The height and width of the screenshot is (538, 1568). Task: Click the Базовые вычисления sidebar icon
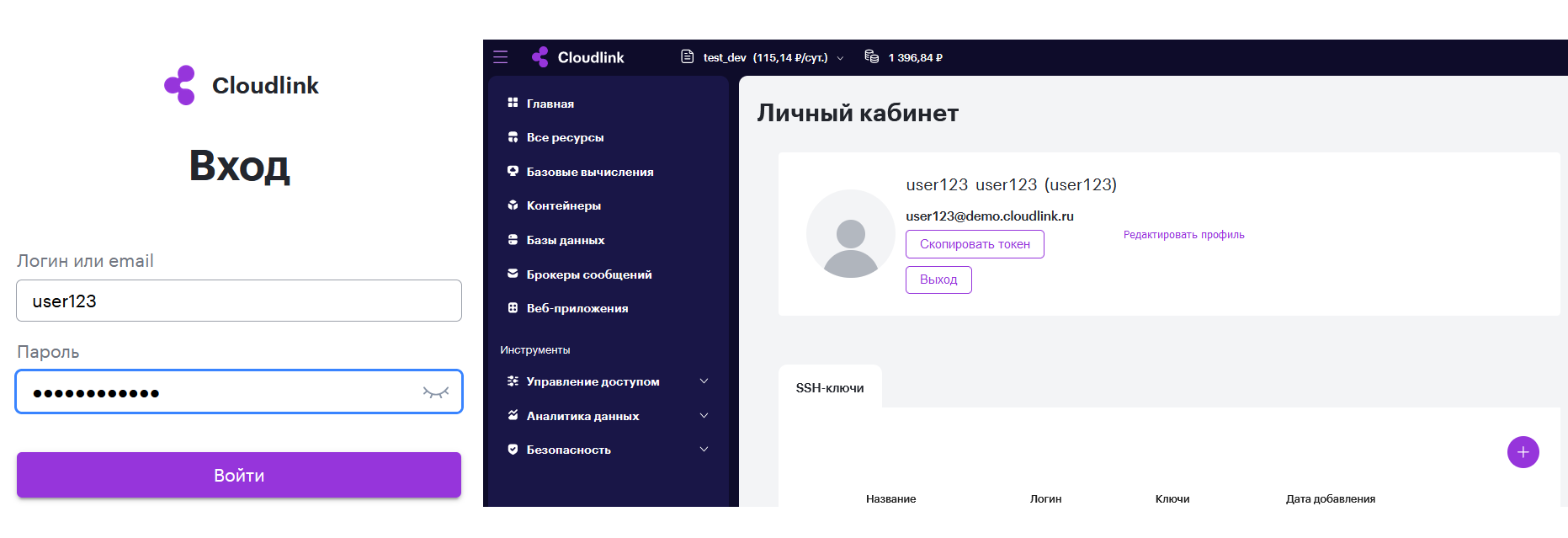click(x=513, y=171)
